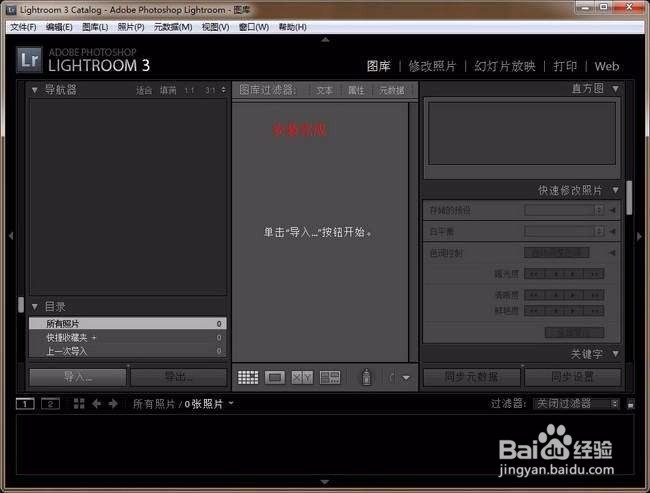Click the 导出... button
650x493 pixels.
click(179, 377)
